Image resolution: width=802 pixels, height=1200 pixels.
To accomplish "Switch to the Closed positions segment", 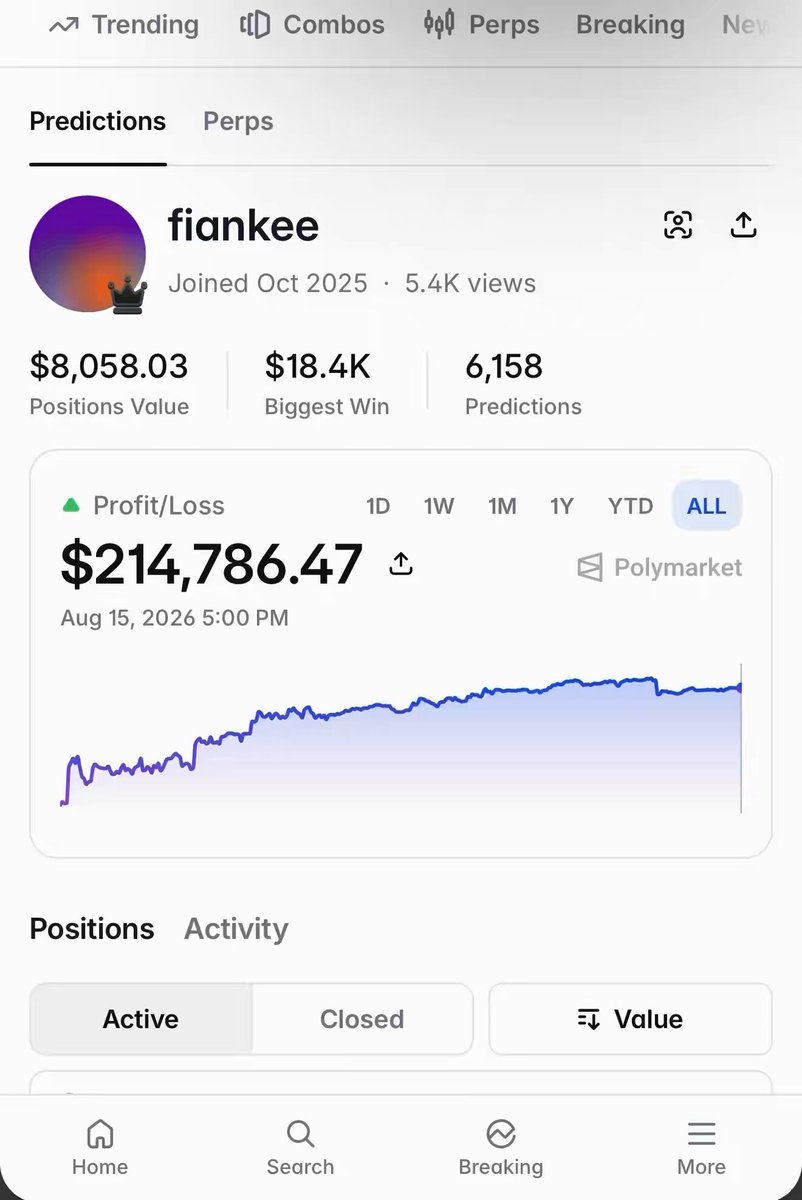I will (x=362, y=1019).
